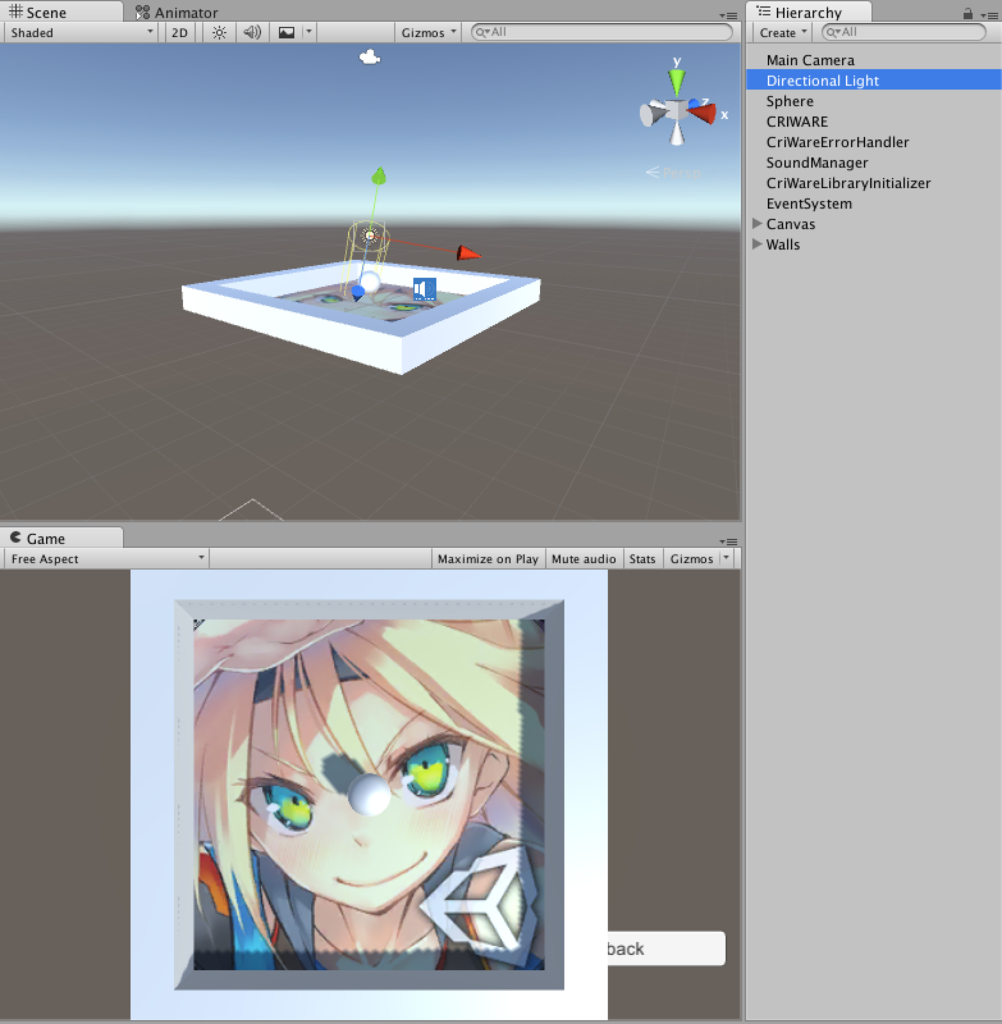
Task: Select CriWareErrorHandler in Hierarchy
Action: pos(874,142)
